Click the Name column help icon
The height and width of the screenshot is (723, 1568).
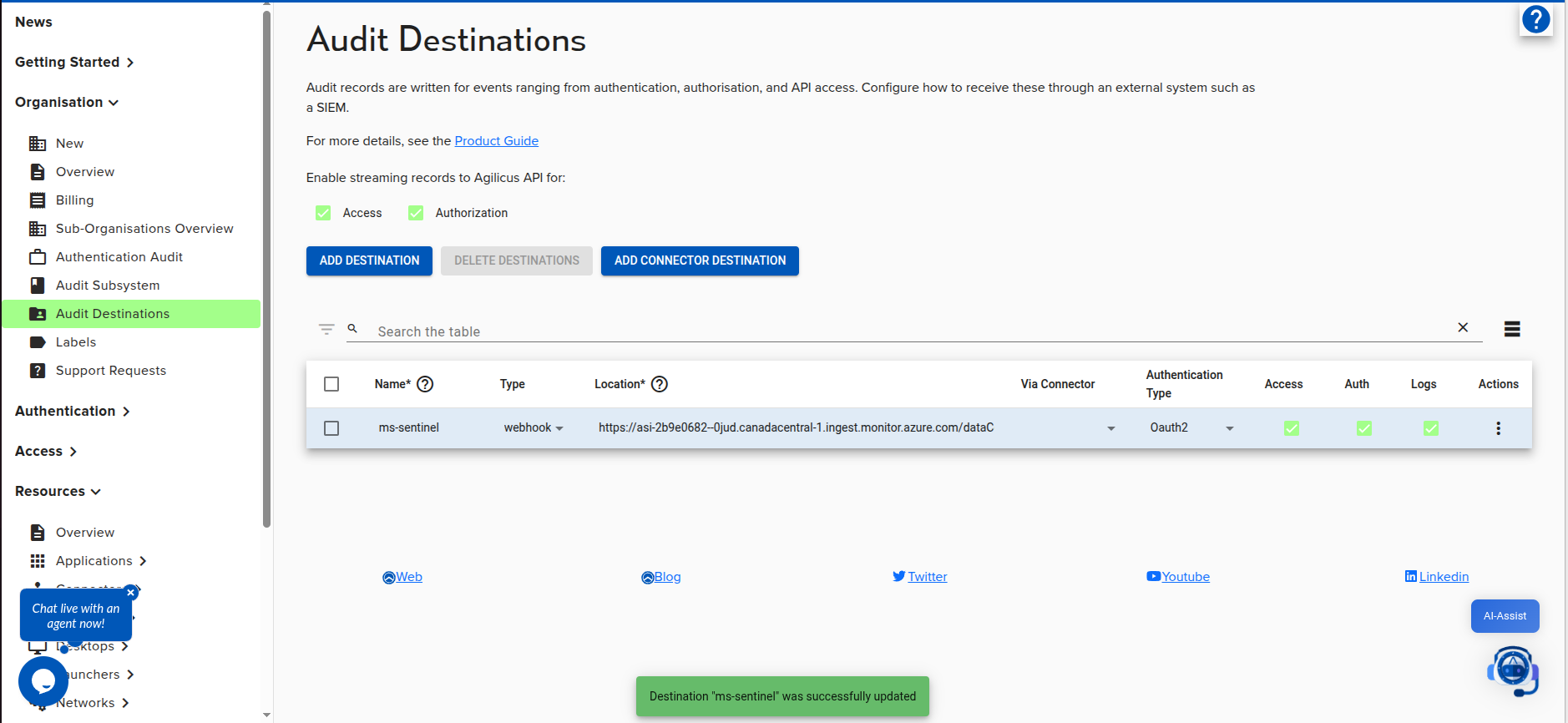pos(425,384)
